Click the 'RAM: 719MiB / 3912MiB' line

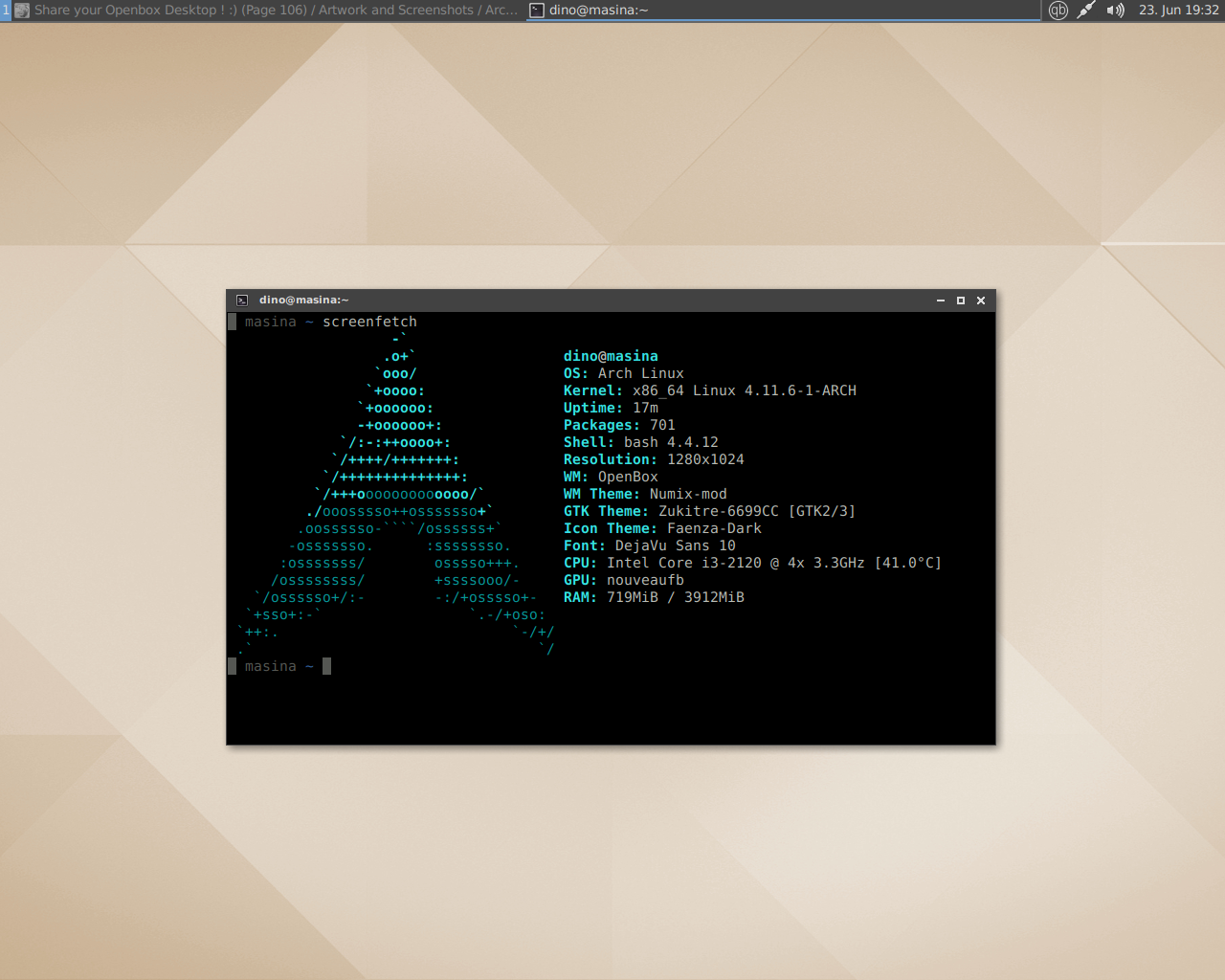(654, 598)
